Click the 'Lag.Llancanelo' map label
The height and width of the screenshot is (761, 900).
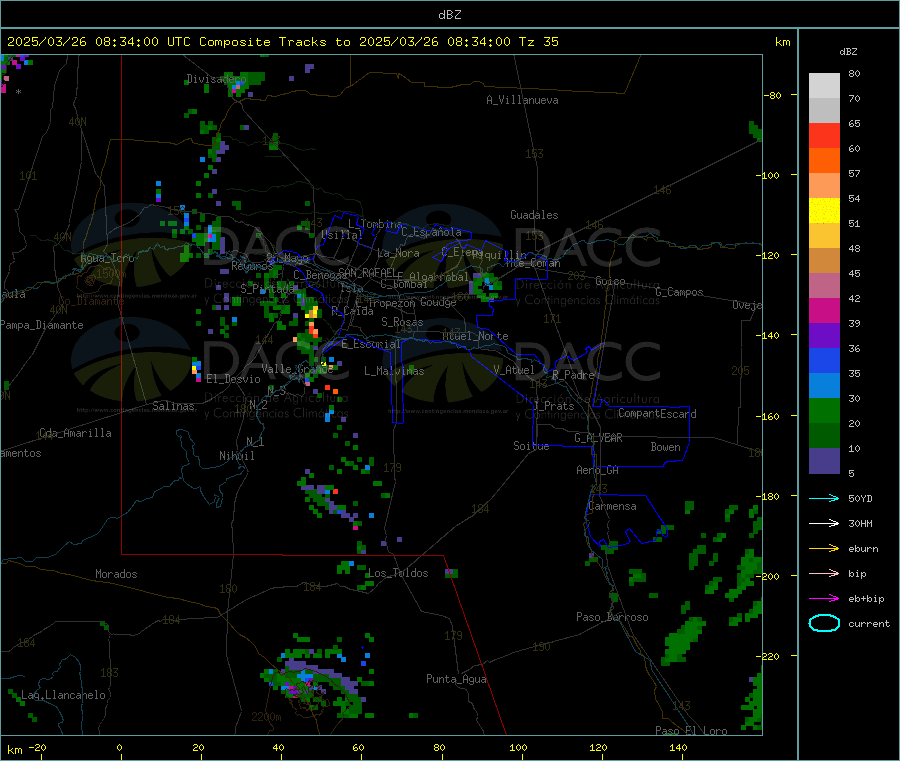63,695
